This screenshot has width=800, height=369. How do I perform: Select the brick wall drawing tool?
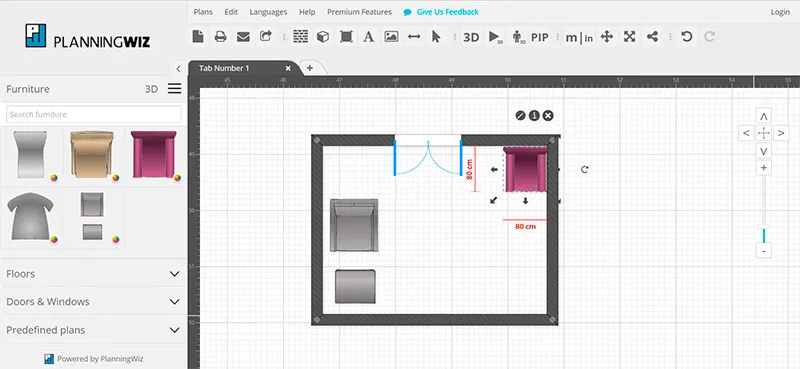pos(301,37)
